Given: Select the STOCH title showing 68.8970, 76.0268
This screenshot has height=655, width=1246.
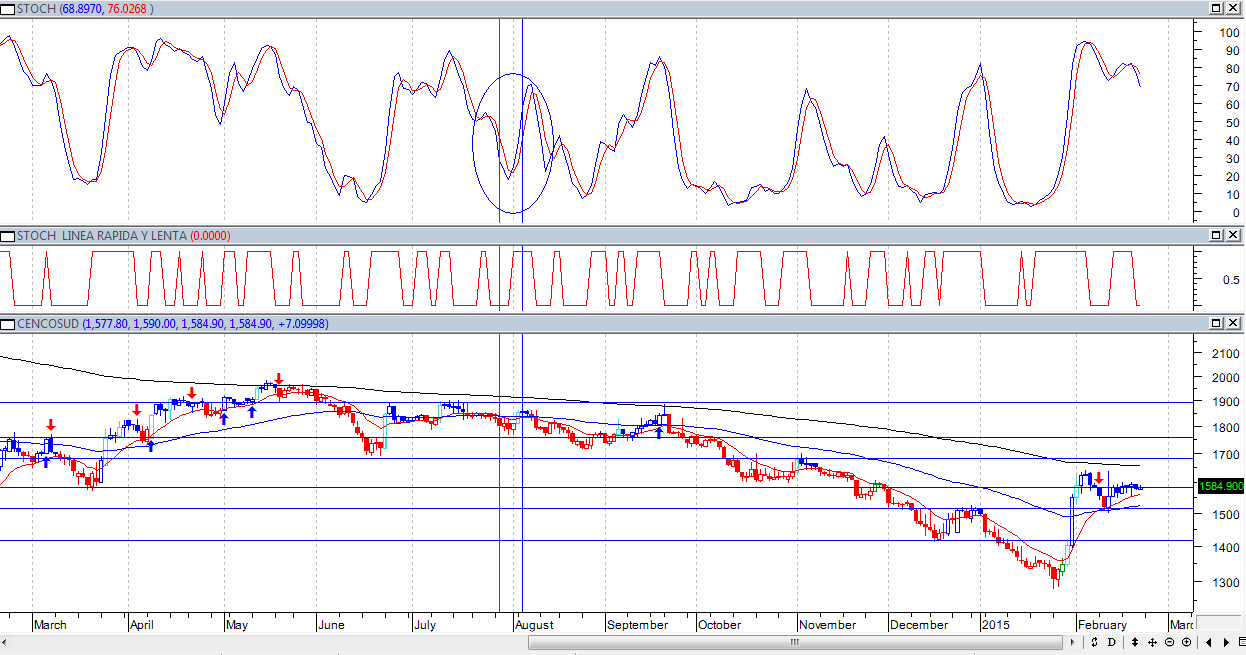Looking at the screenshot, I should coord(83,8).
